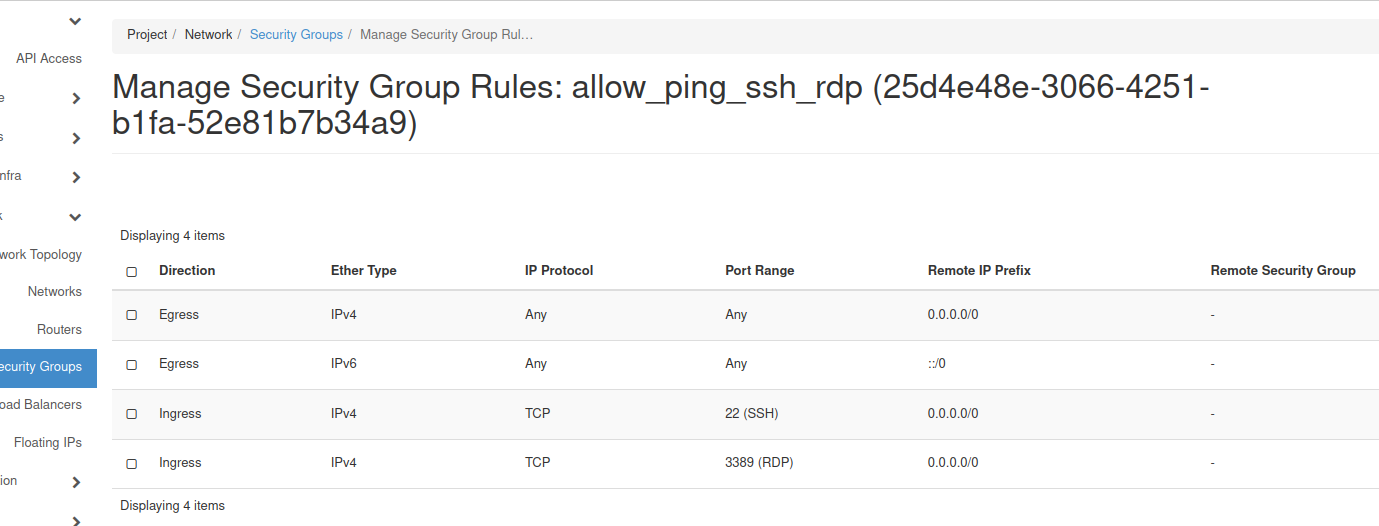Viewport: 1379px width, 526px height.
Task: Open API Access in the sidebar
Action: [x=49, y=59]
